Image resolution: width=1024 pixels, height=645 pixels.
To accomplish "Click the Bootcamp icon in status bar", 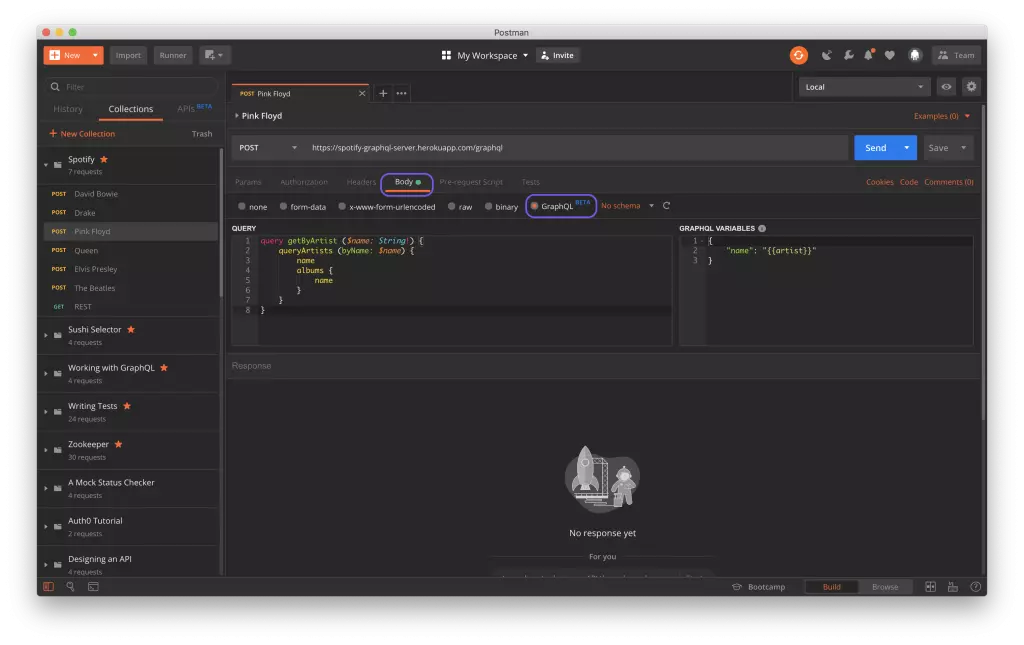I will (x=737, y=587).
